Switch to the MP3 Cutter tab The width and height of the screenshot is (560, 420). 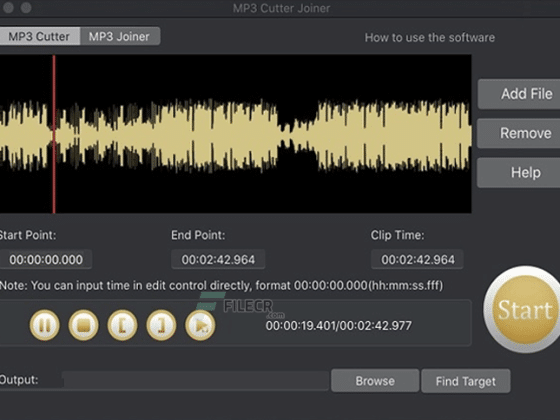pyautogui.click(x=39, y=36)
